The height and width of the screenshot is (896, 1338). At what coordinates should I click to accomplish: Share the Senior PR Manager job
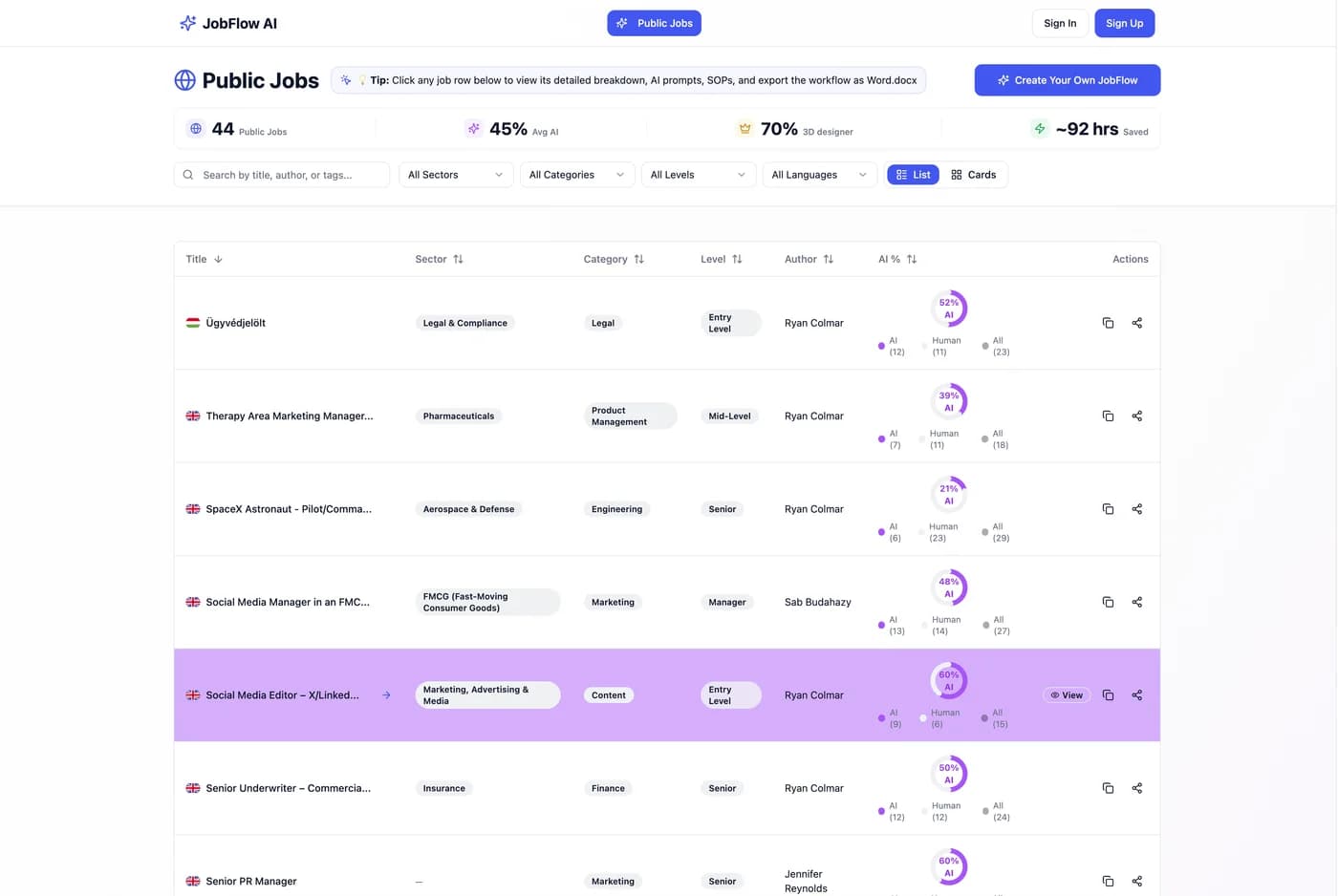1136,881
